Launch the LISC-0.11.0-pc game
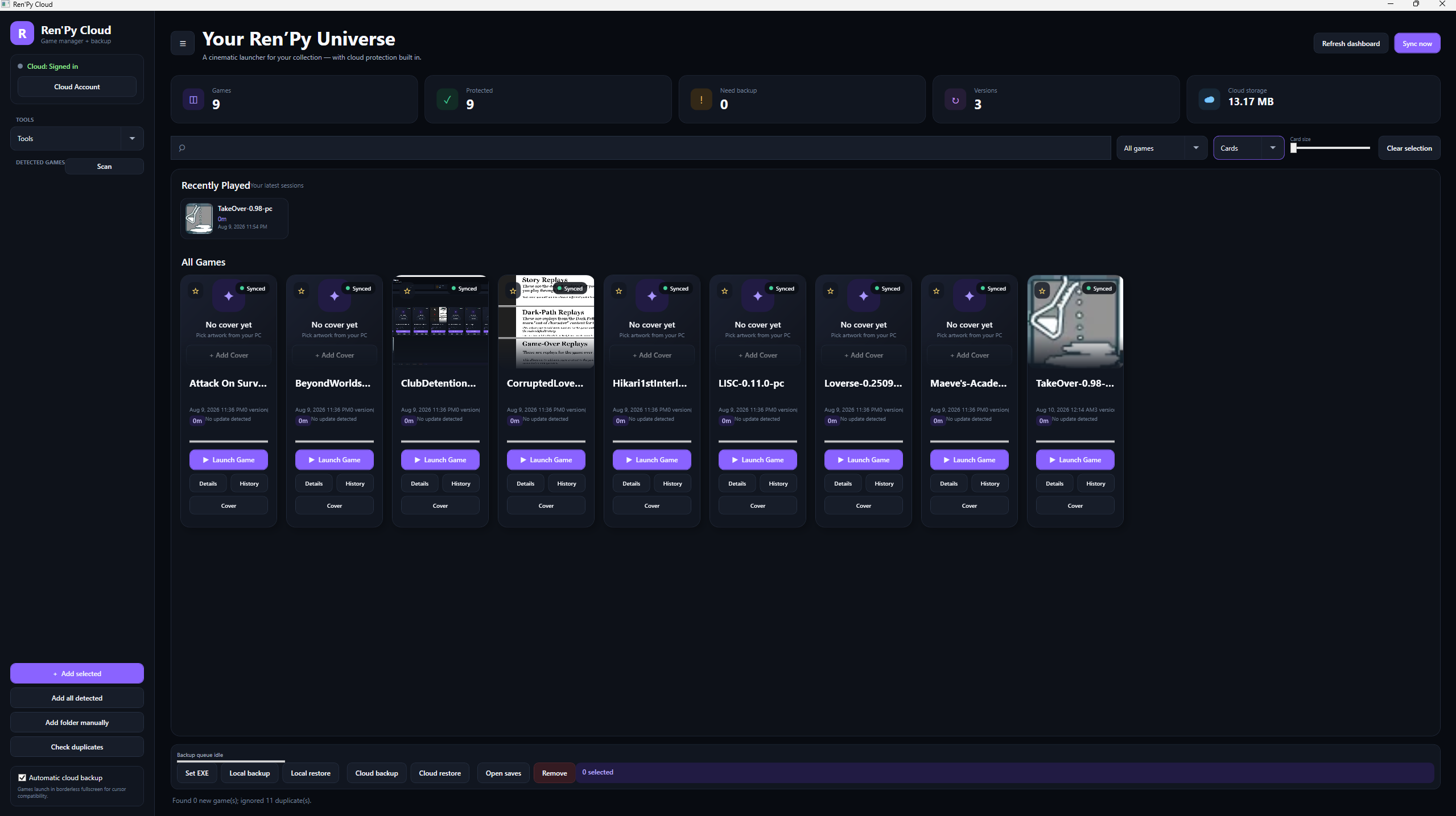Viewport: 1456px width, 816px height. tap(758, 459)
